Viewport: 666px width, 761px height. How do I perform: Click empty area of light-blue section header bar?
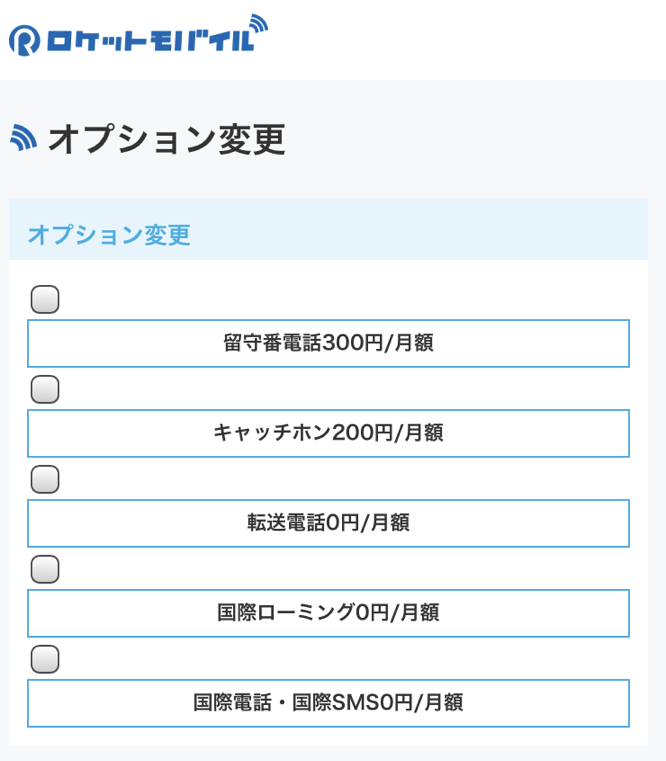point(417,229)
